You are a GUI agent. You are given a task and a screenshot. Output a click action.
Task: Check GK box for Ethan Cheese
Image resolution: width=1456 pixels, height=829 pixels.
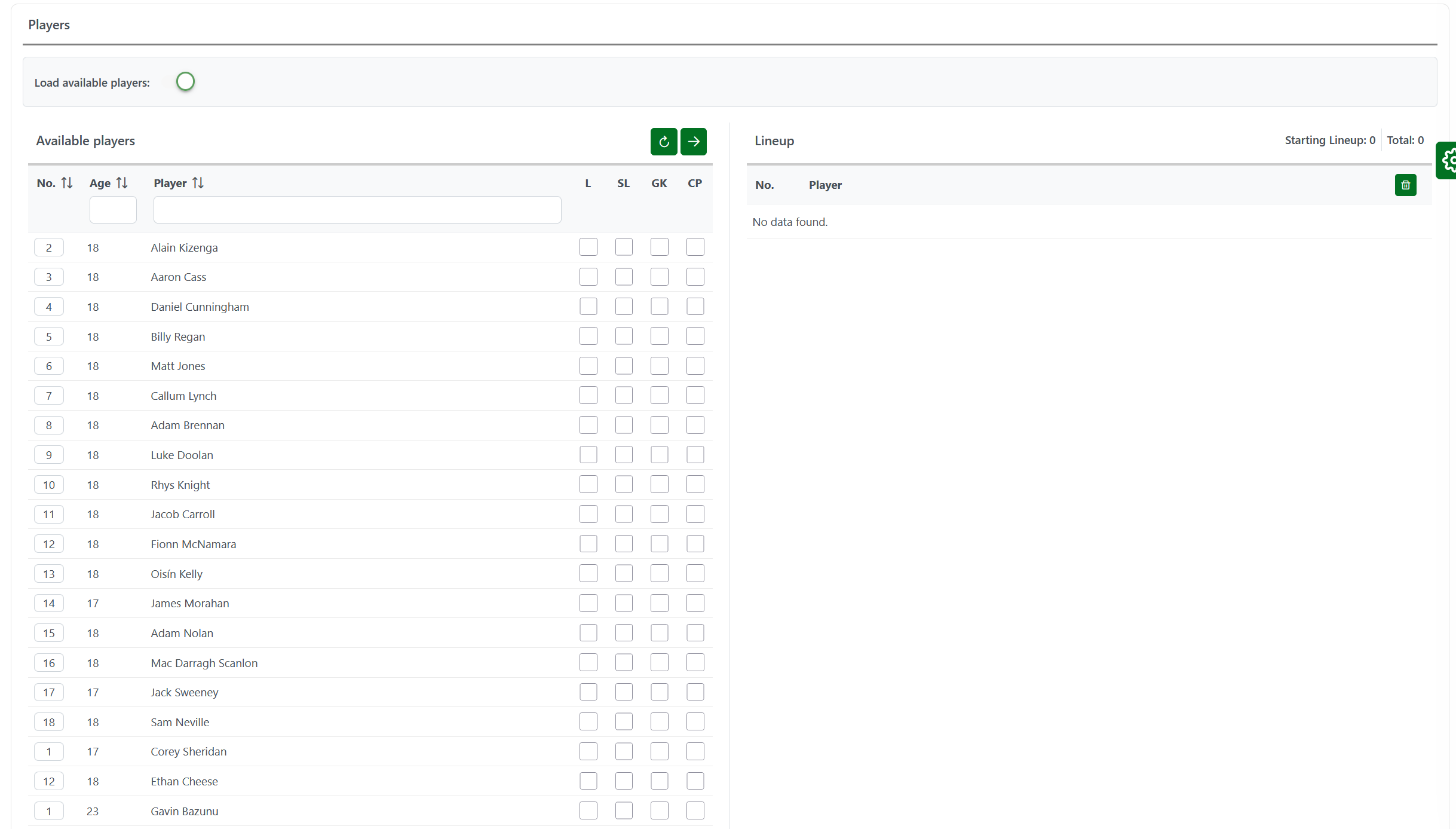659,781
